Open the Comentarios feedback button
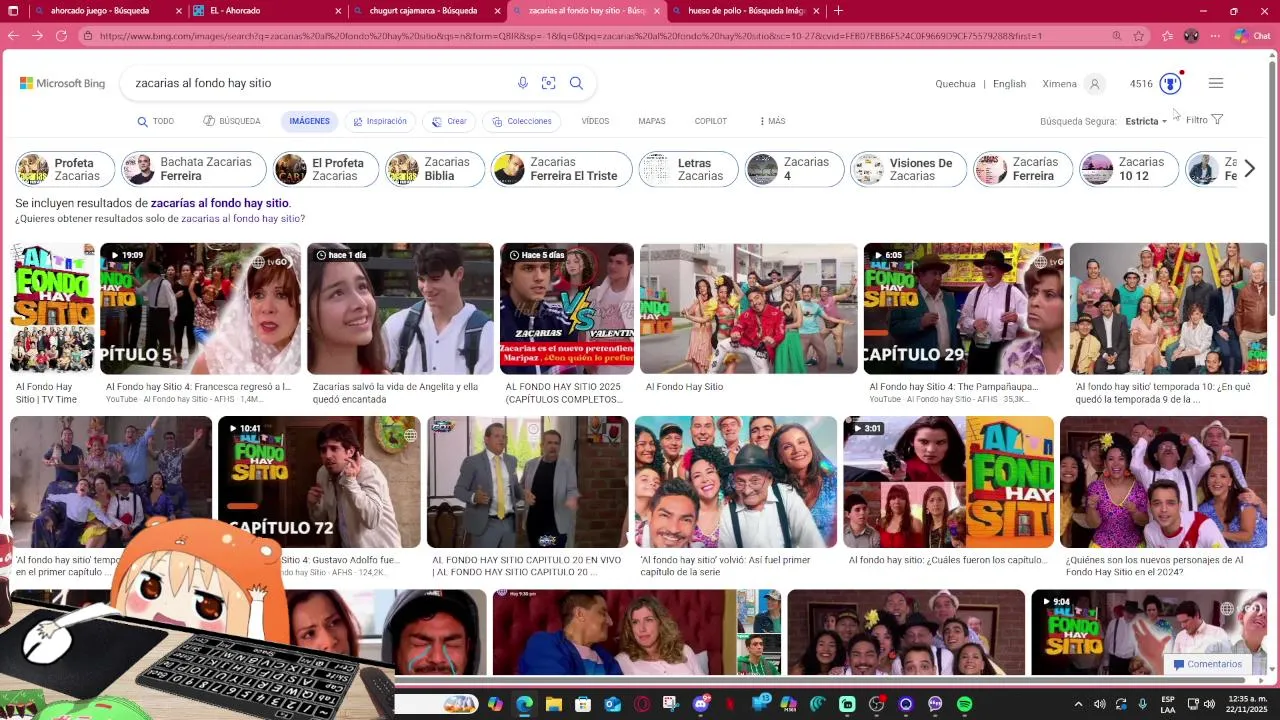The image size is (1280, 720). tap(1208, 664)
